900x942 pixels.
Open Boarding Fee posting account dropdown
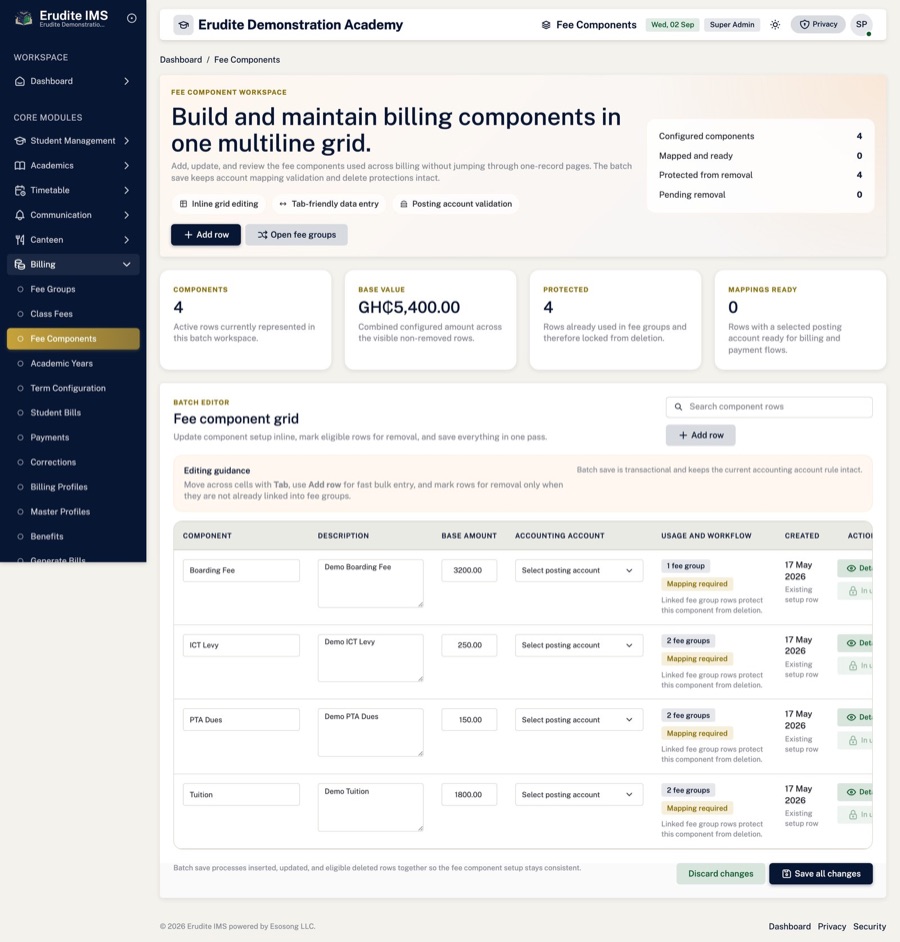[579, 570]
